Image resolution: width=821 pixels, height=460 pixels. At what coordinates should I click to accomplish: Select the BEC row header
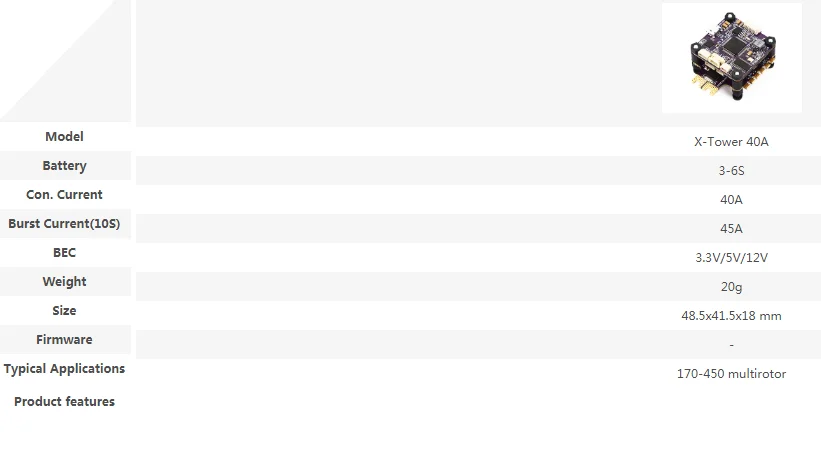point(64,253)
